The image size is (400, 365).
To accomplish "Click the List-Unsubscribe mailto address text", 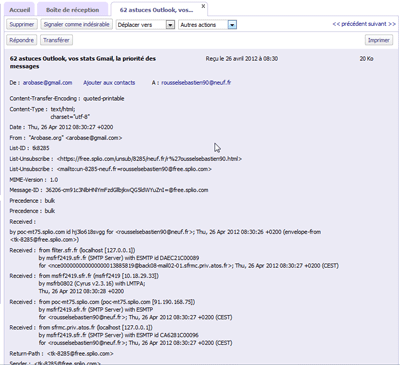I will tap(134, 169).
